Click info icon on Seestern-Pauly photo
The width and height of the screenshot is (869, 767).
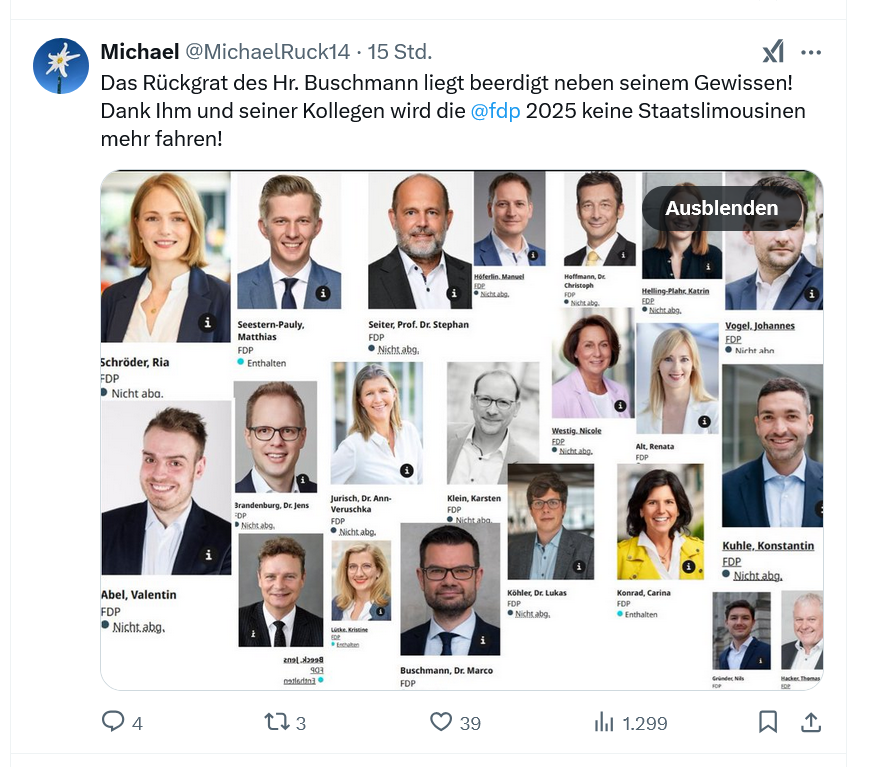tap(323, 293)
